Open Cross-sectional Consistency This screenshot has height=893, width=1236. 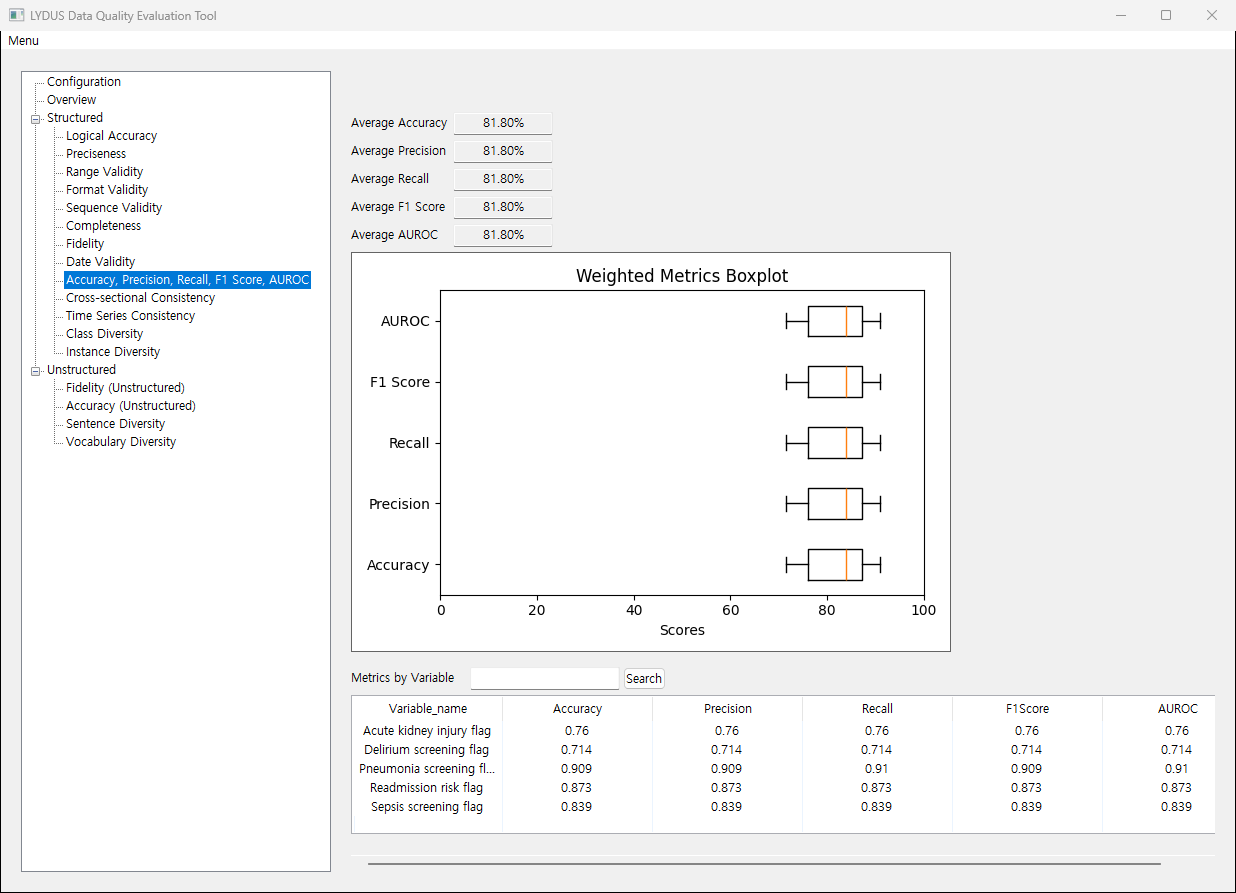click(141, 298)
